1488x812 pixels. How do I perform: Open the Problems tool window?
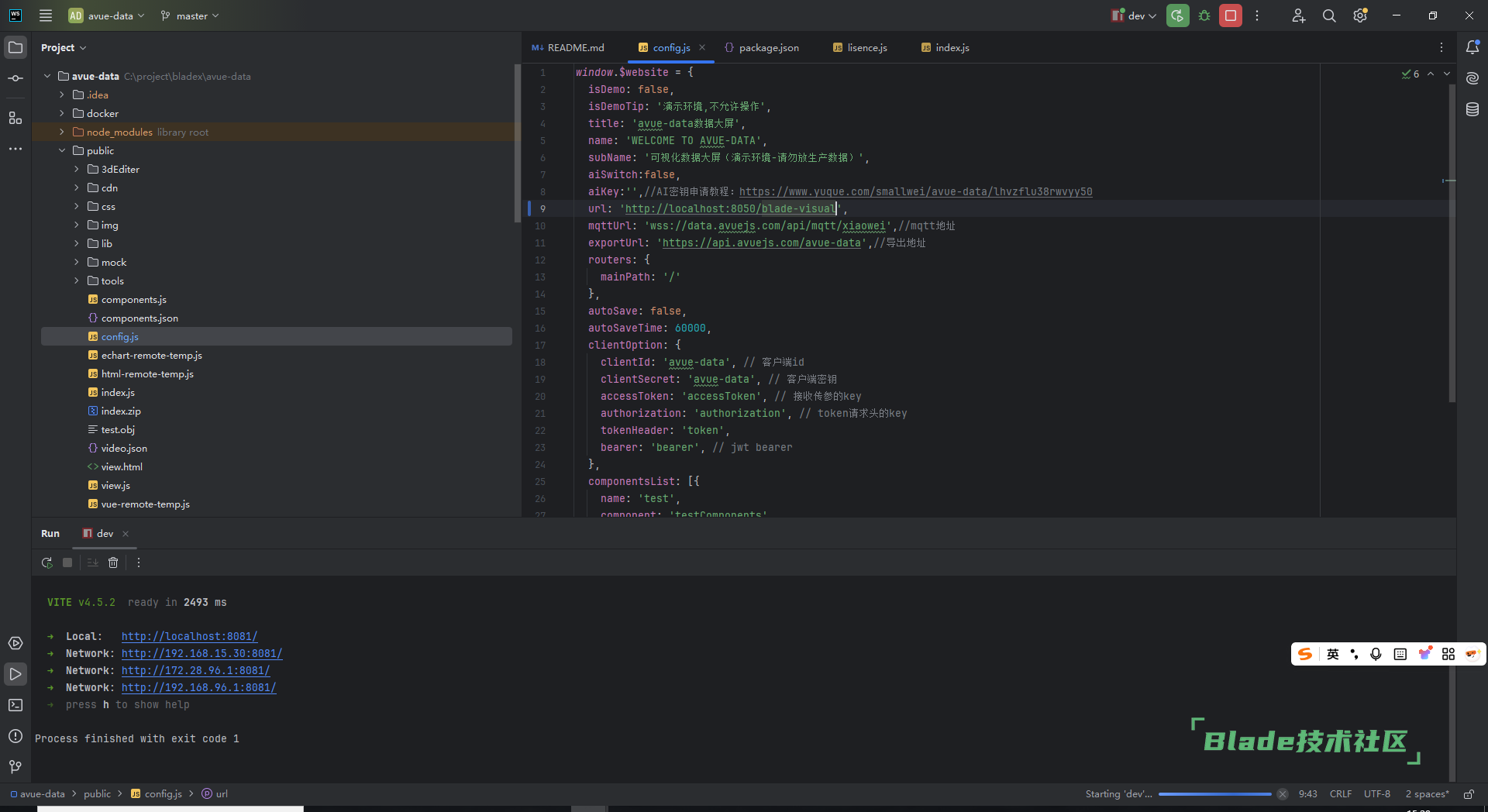click(15, 736)
